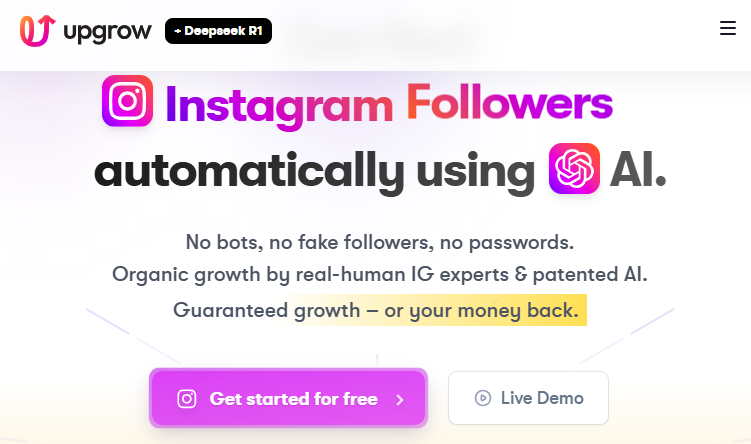Click the sparkle icon in Deepseek badge

(178, 31)
